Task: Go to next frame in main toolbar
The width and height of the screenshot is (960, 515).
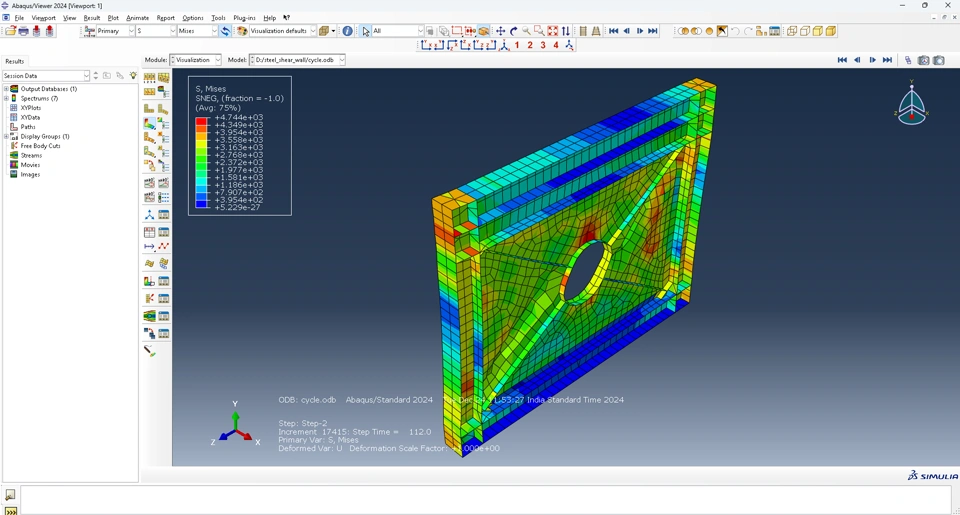Action: tap(640, 31)
